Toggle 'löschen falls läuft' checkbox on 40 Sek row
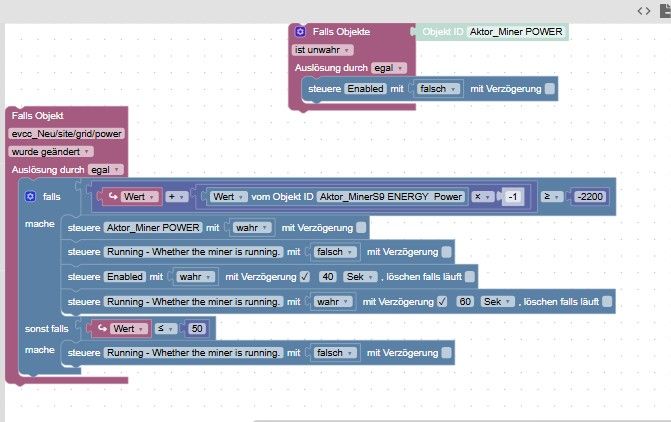 coord(470,276)
